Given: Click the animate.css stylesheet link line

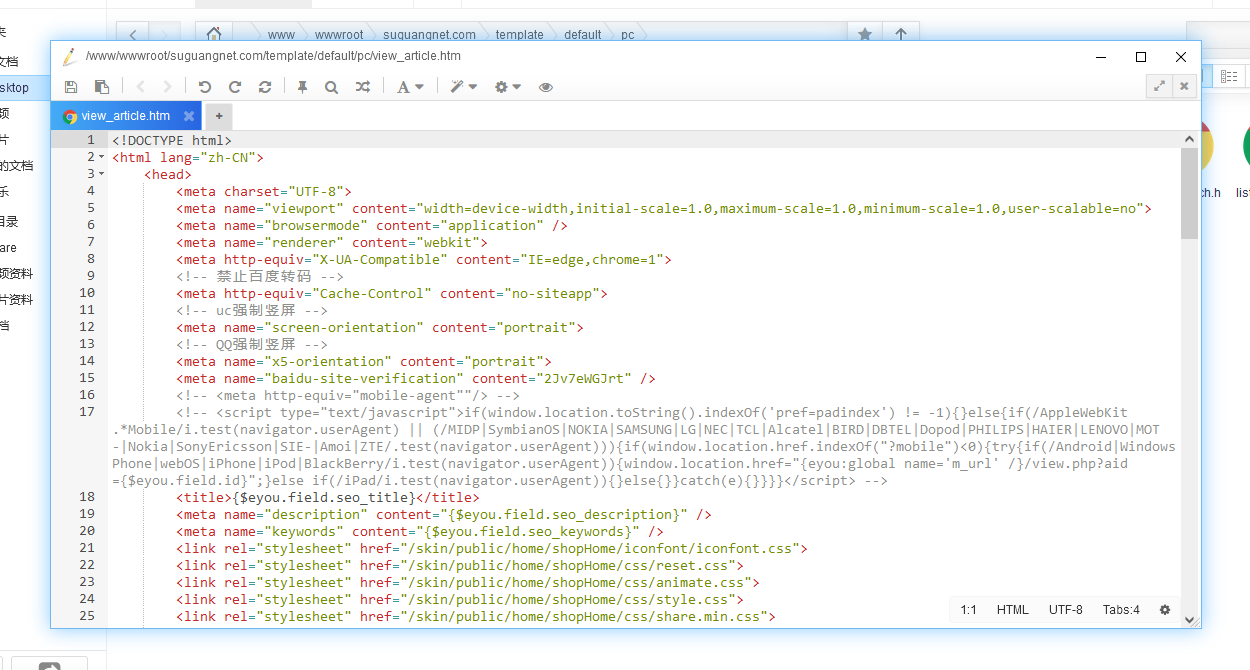Looking at the screenshot, I should [x=468, y=582].
